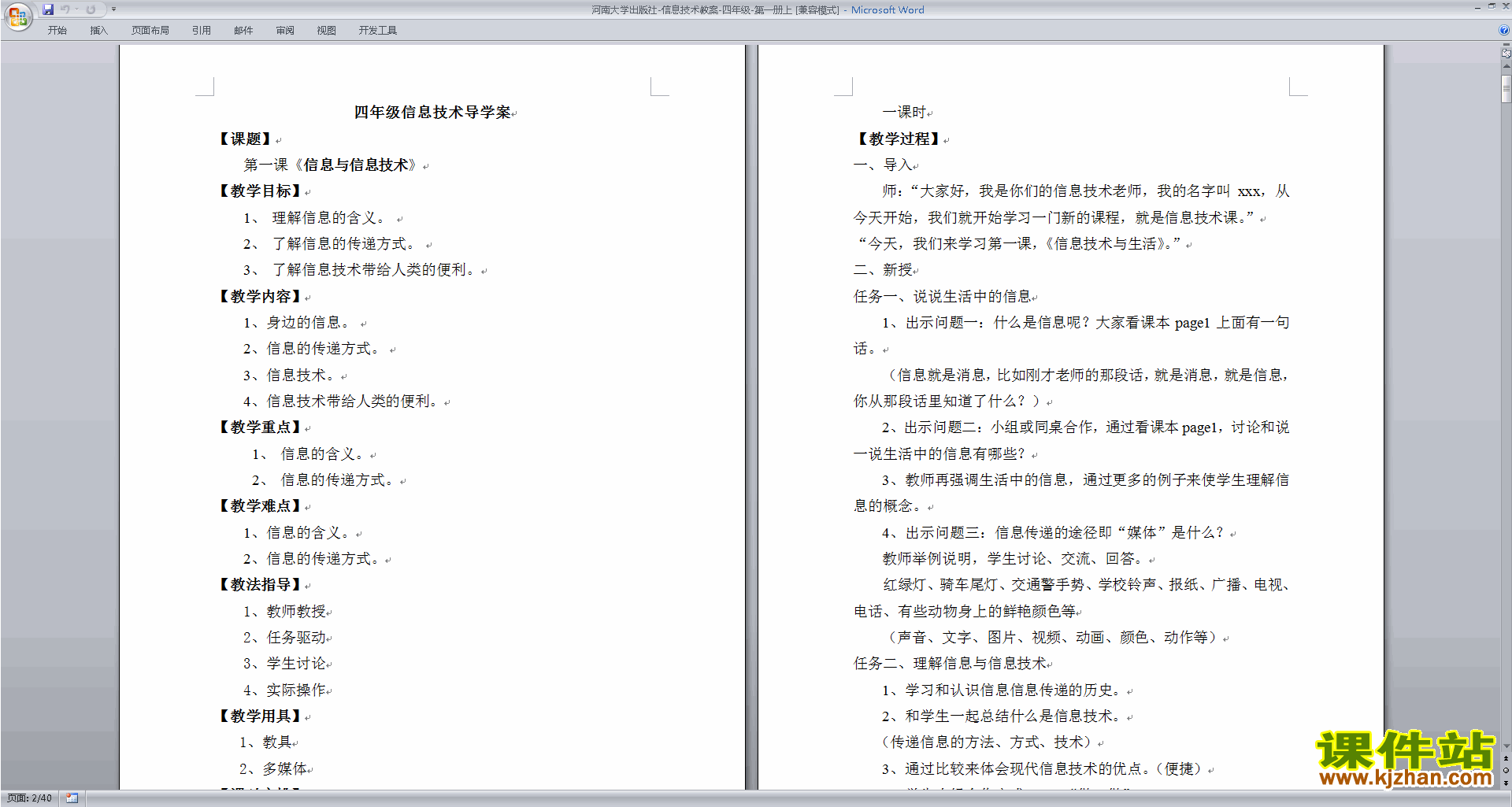Click the line 理解信息的含义。

(329, 218)
